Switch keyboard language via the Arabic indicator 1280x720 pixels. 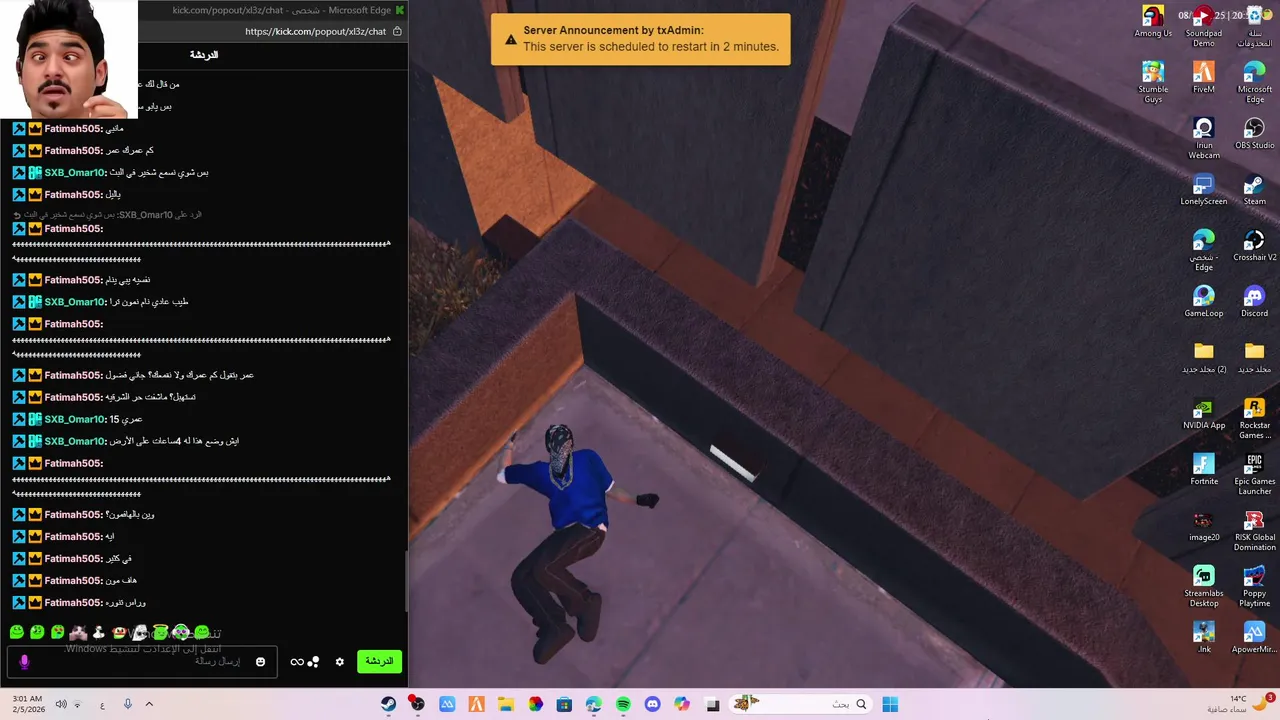click(x=102, y=705)
